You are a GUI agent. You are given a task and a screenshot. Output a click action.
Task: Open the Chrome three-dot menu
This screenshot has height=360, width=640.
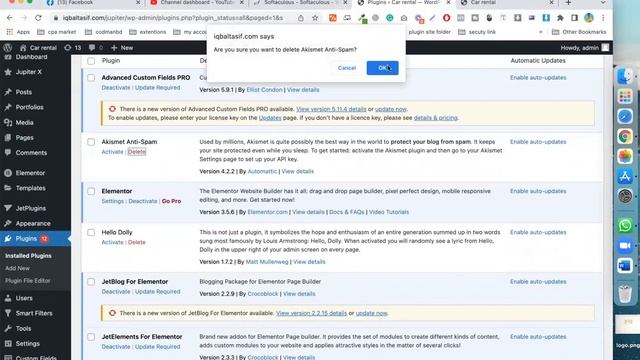pos(603,18)
